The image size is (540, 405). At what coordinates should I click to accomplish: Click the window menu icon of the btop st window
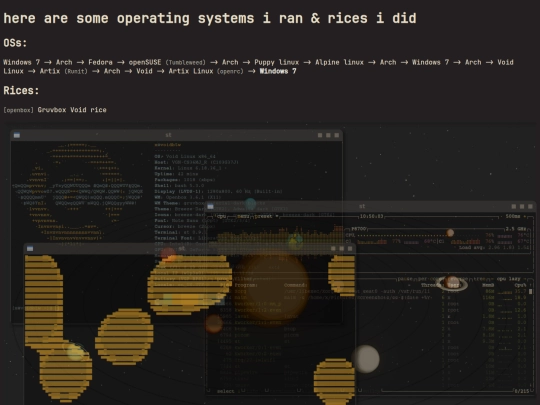click(210, 207)
